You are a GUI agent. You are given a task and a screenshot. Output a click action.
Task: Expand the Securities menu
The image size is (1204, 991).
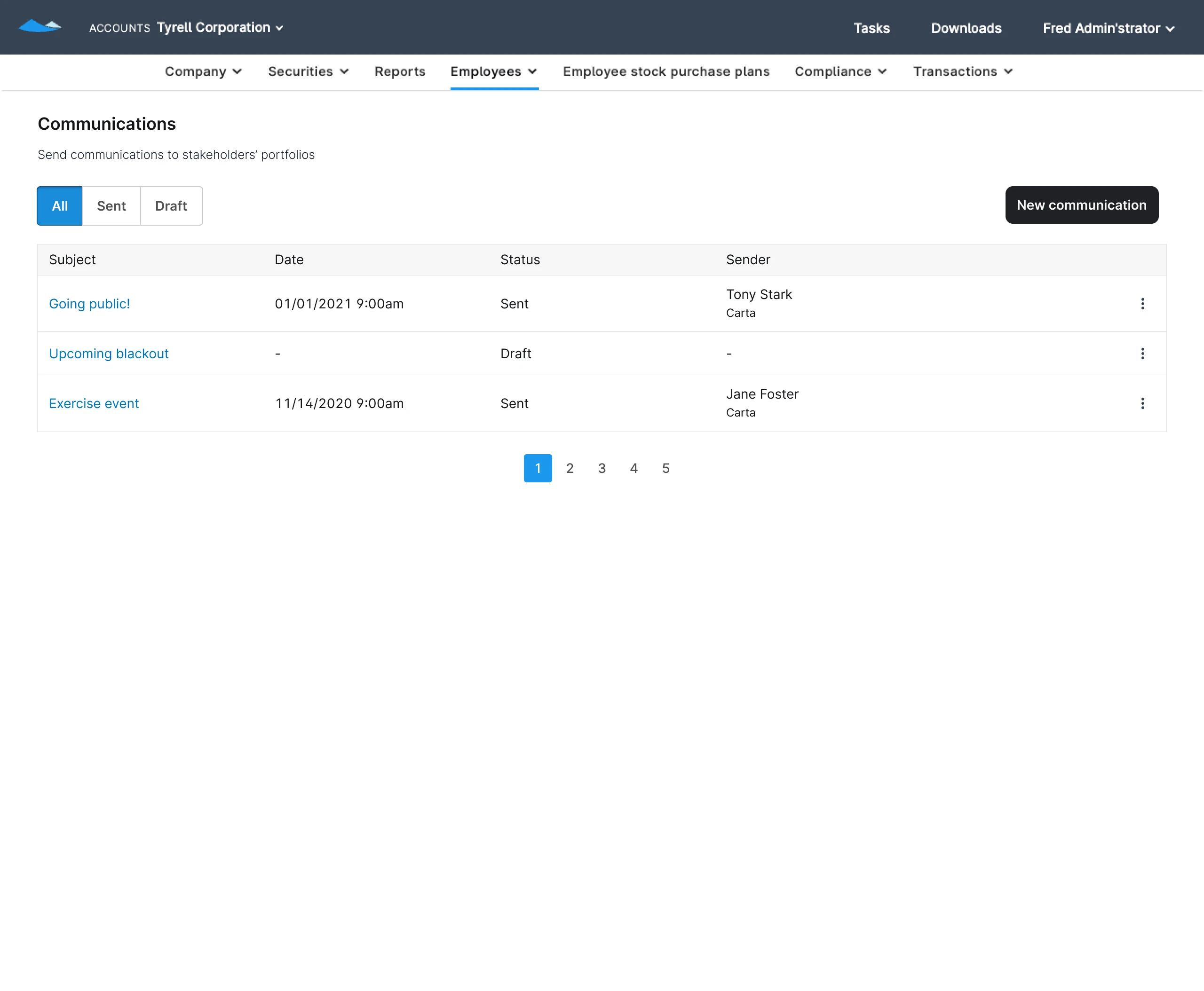coord(309,71)
